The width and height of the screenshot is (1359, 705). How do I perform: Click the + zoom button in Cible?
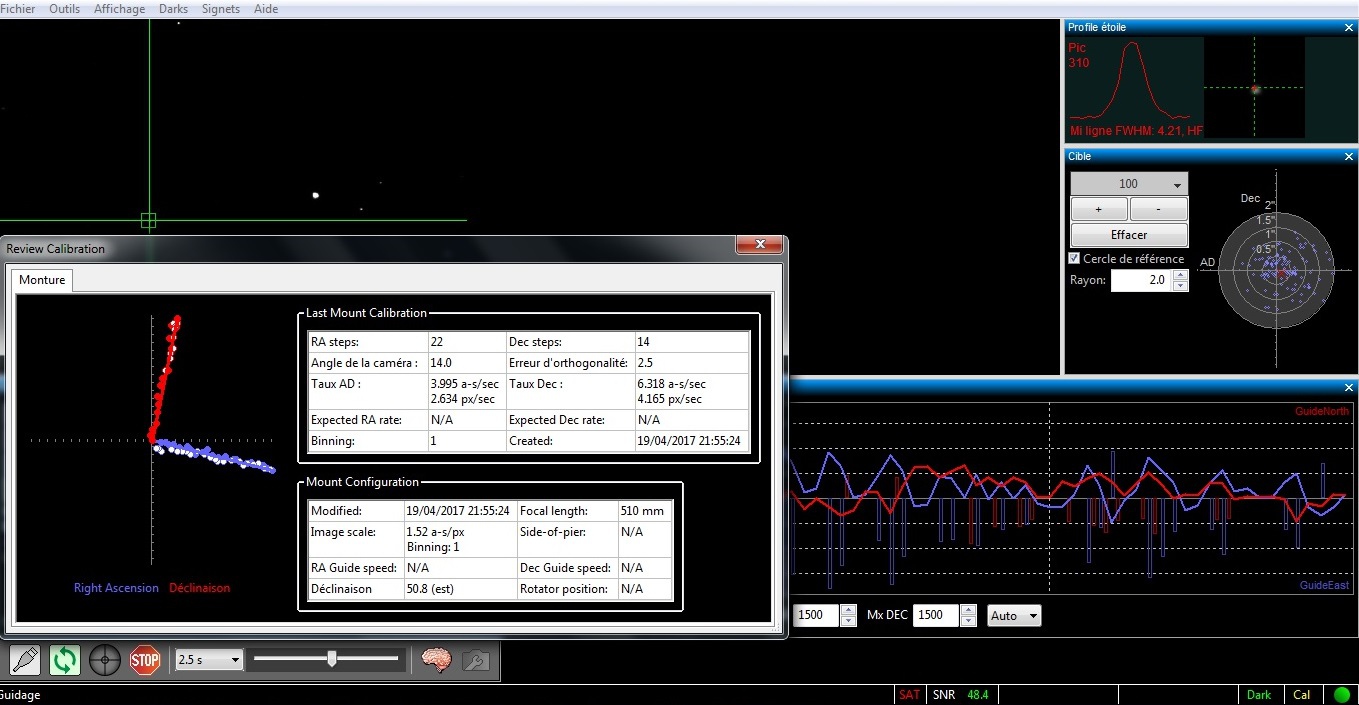point(1099,209)
